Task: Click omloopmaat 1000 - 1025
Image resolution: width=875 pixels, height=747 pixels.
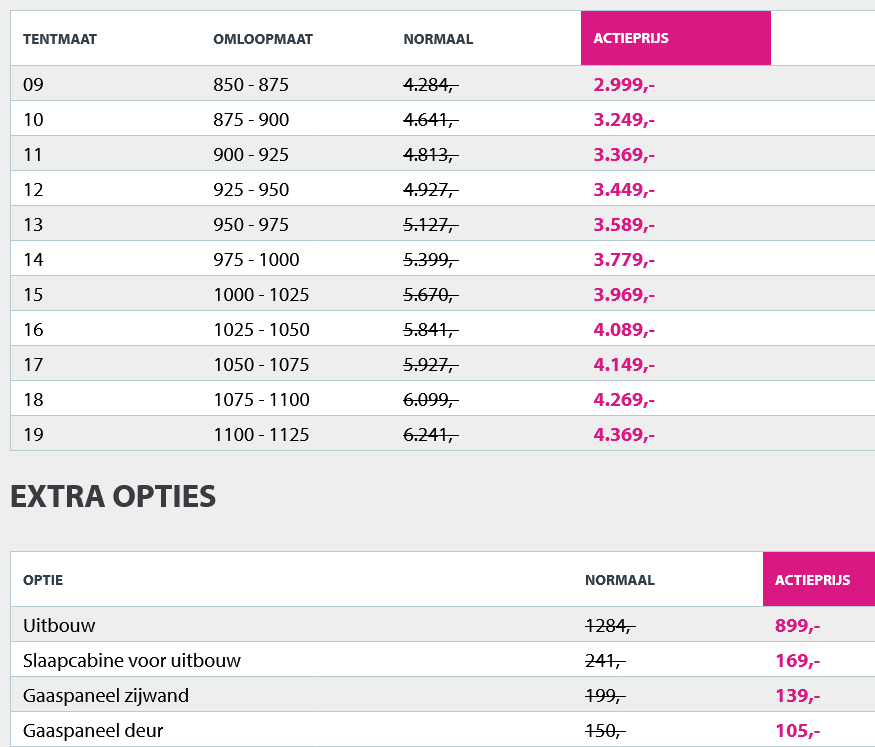Action: pos(261,295)
